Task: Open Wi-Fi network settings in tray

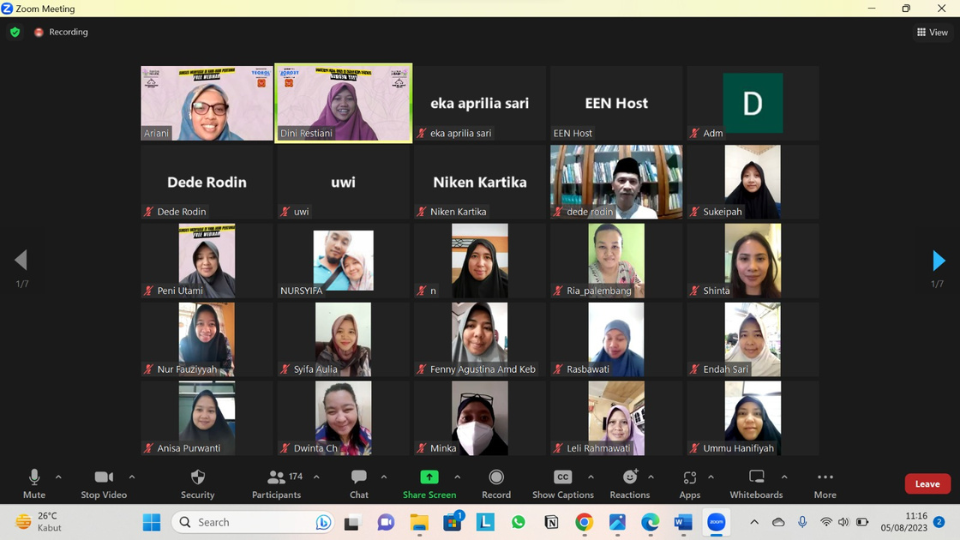Action: [826, 522]
